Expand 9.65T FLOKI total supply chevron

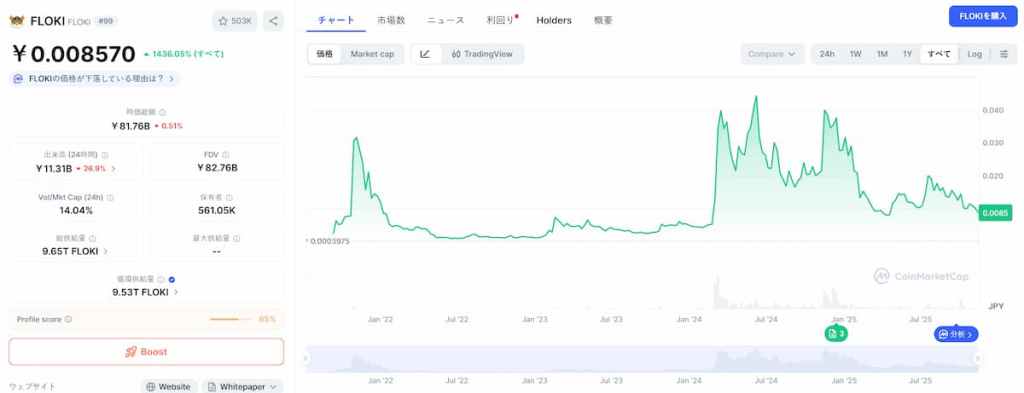point(105,251)
